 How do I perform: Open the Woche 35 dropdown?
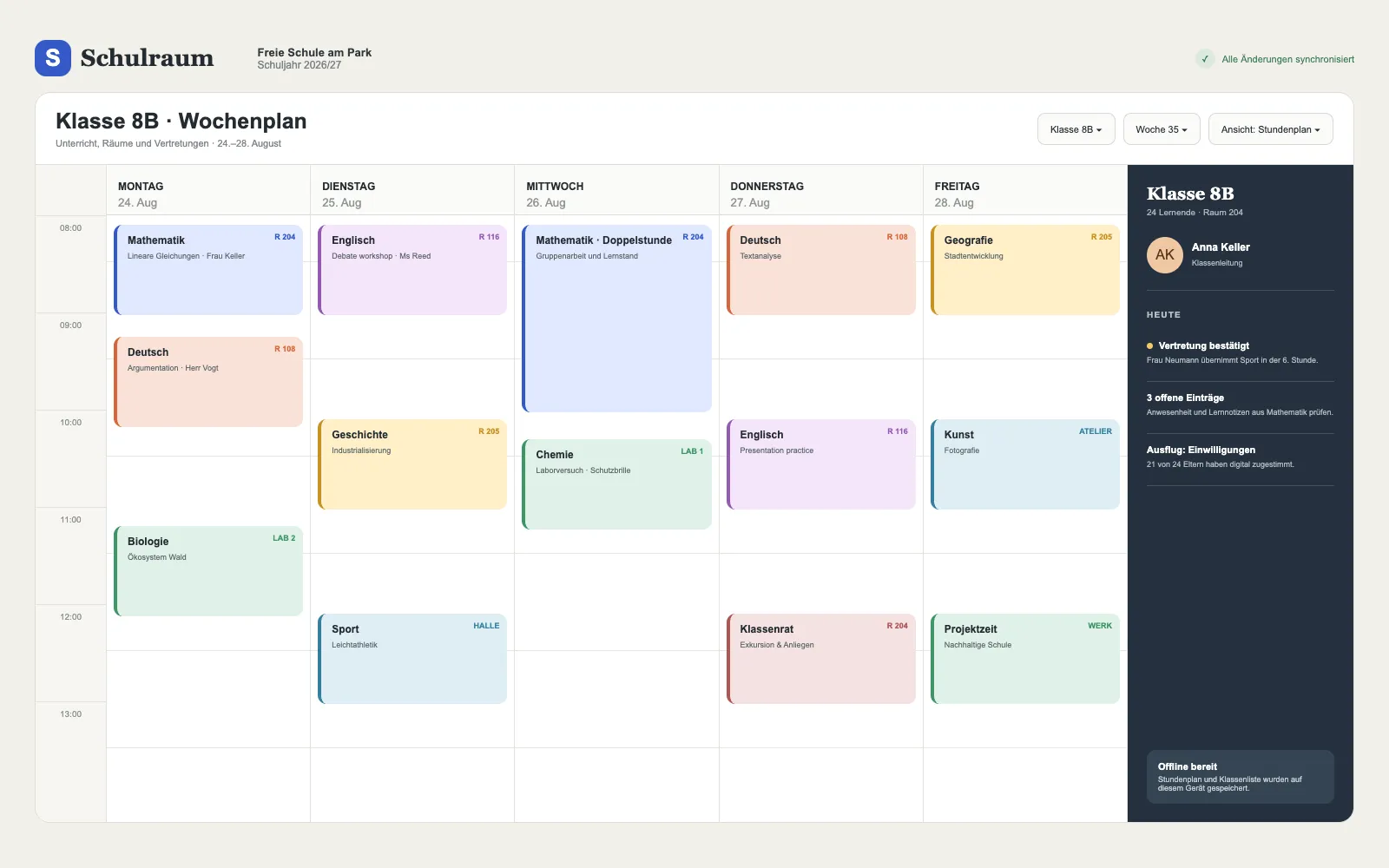[1162, 129]
